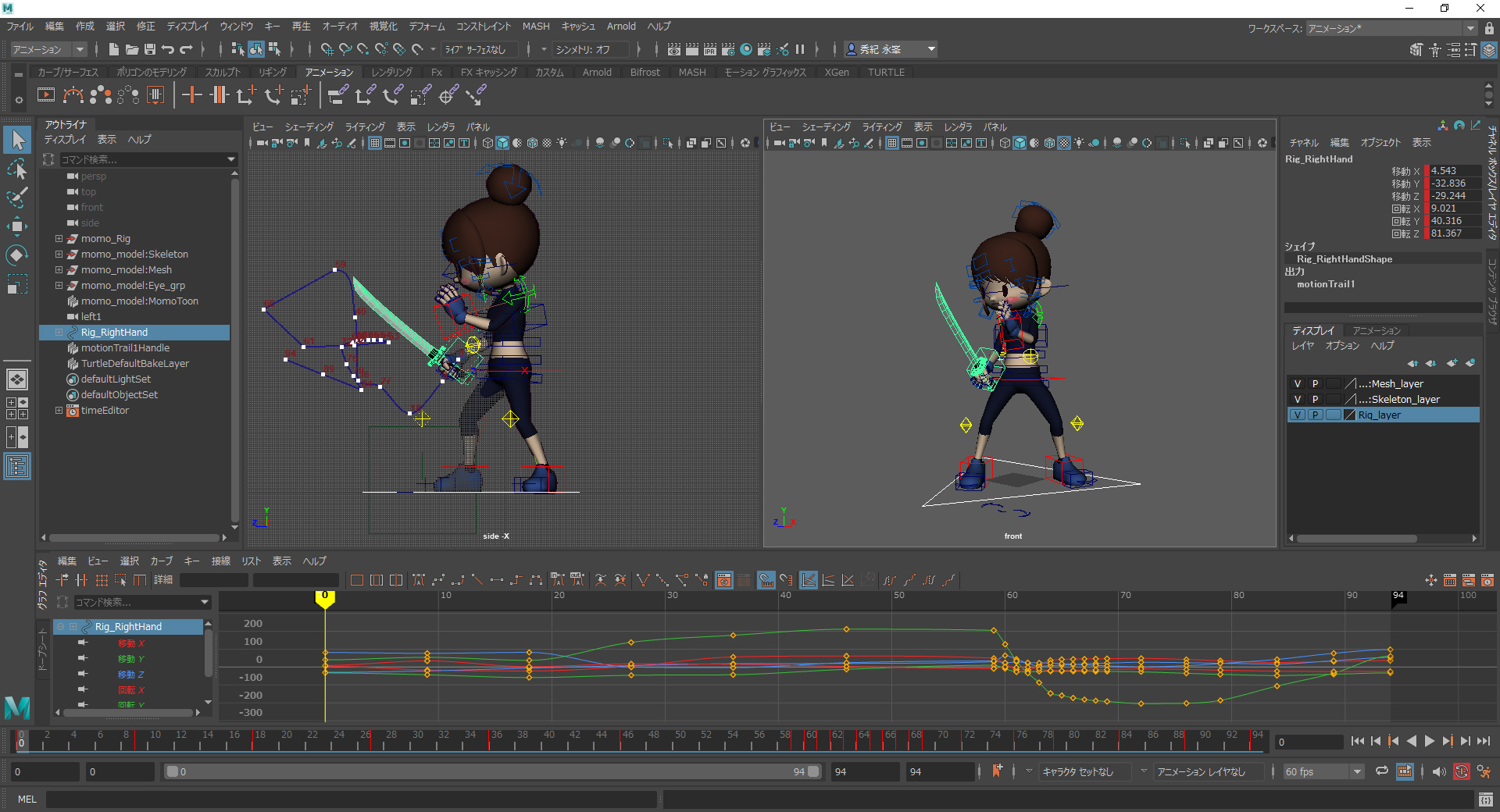Toggle Select by Object Type mode icon
The image size is (1500, 812).
point(256,49)
